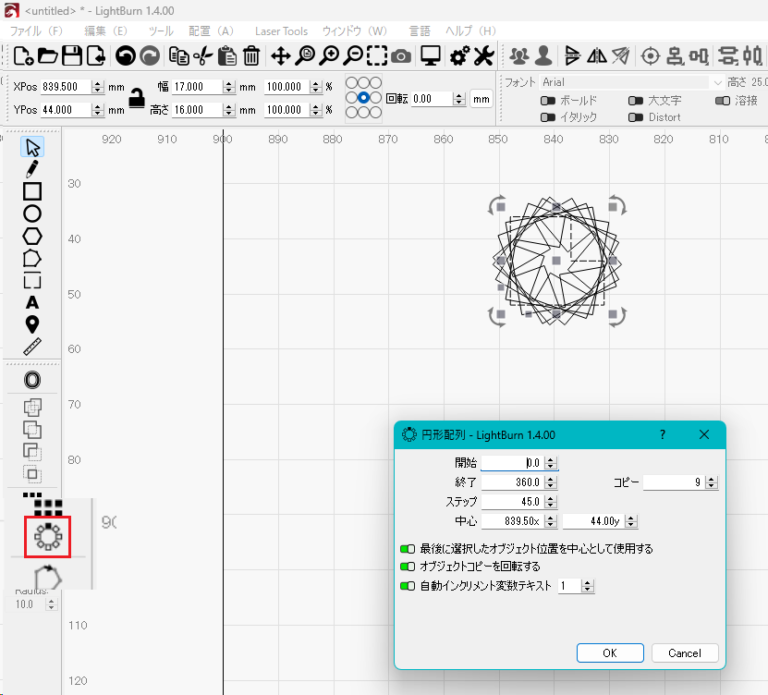Increase the コピー count stepper
The image size is (768, 695).
tap(712, 478)
